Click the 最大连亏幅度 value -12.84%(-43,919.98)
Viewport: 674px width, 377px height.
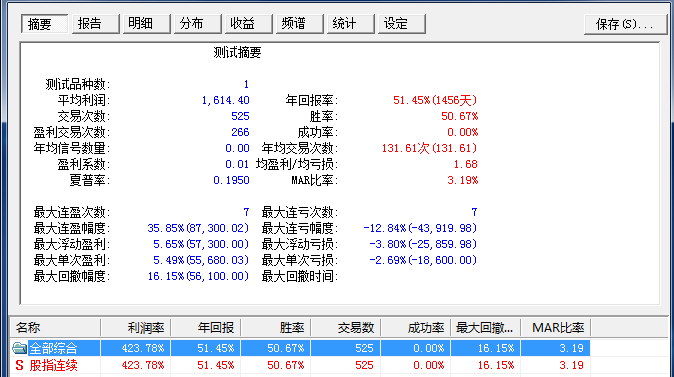coord(420,228)
